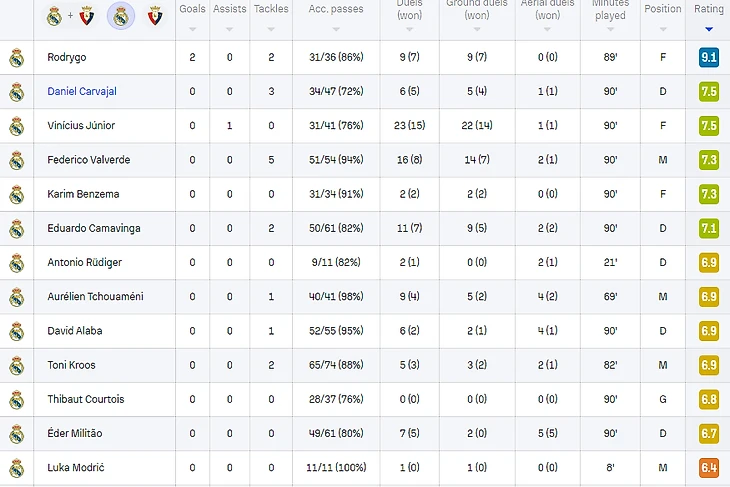Select the highlighted Real Madrid team filter
This screenshot has width=730, height=487.
tap(121, 16)
